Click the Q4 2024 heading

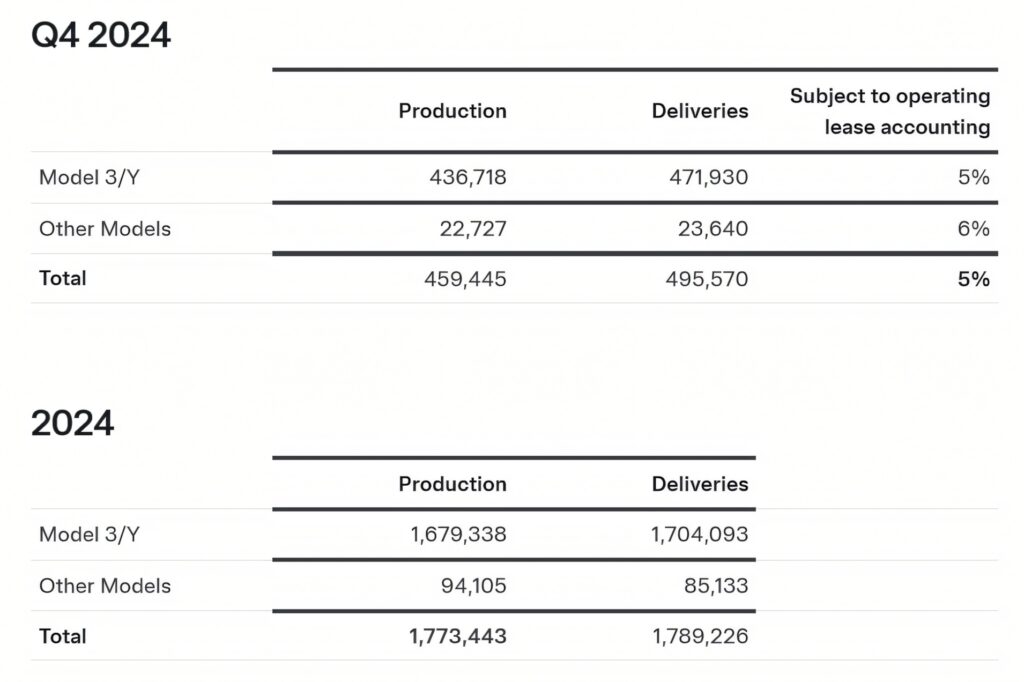pos(101,36)
